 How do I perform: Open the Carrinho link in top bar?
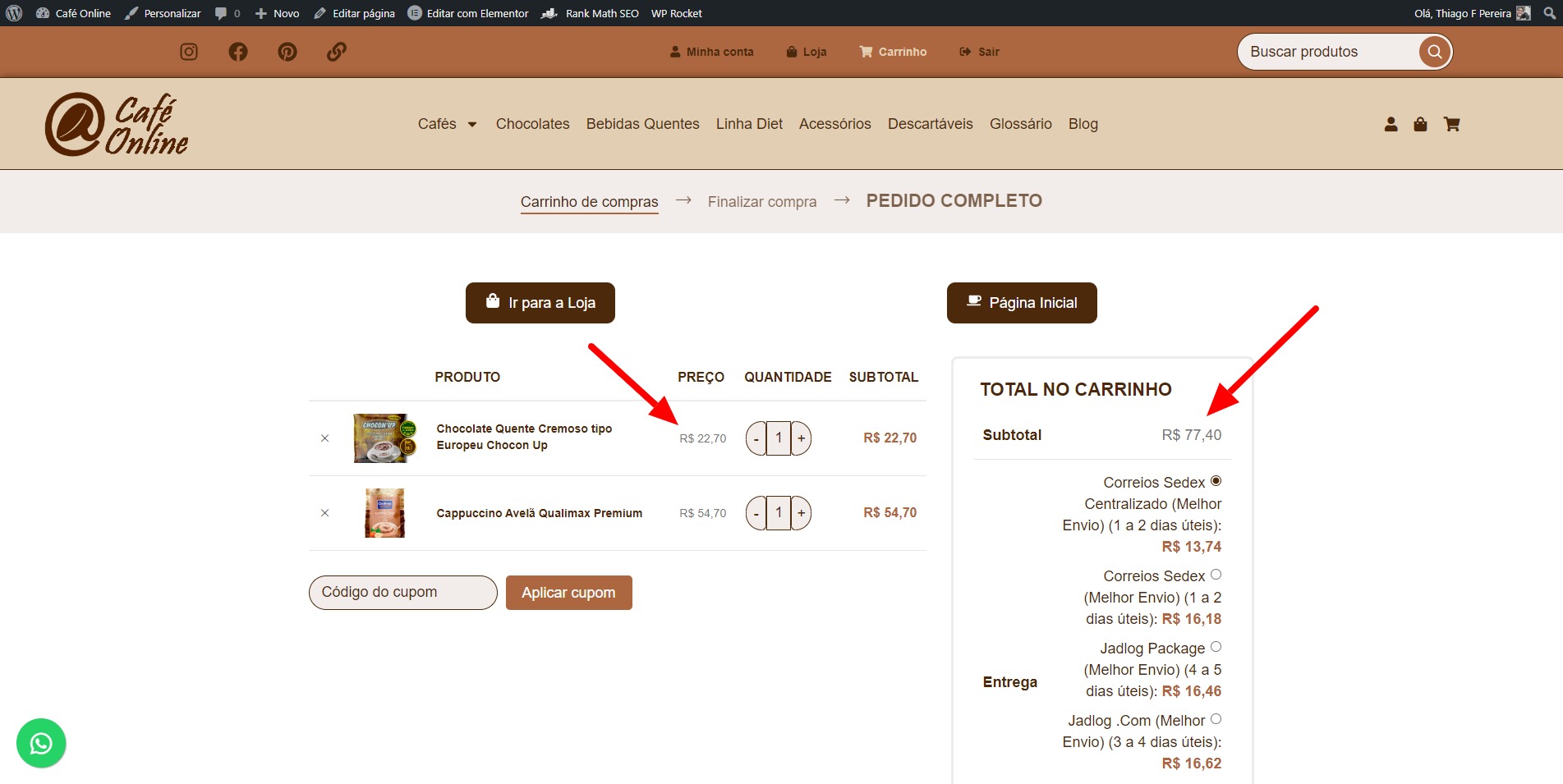[x=893, y=52]
